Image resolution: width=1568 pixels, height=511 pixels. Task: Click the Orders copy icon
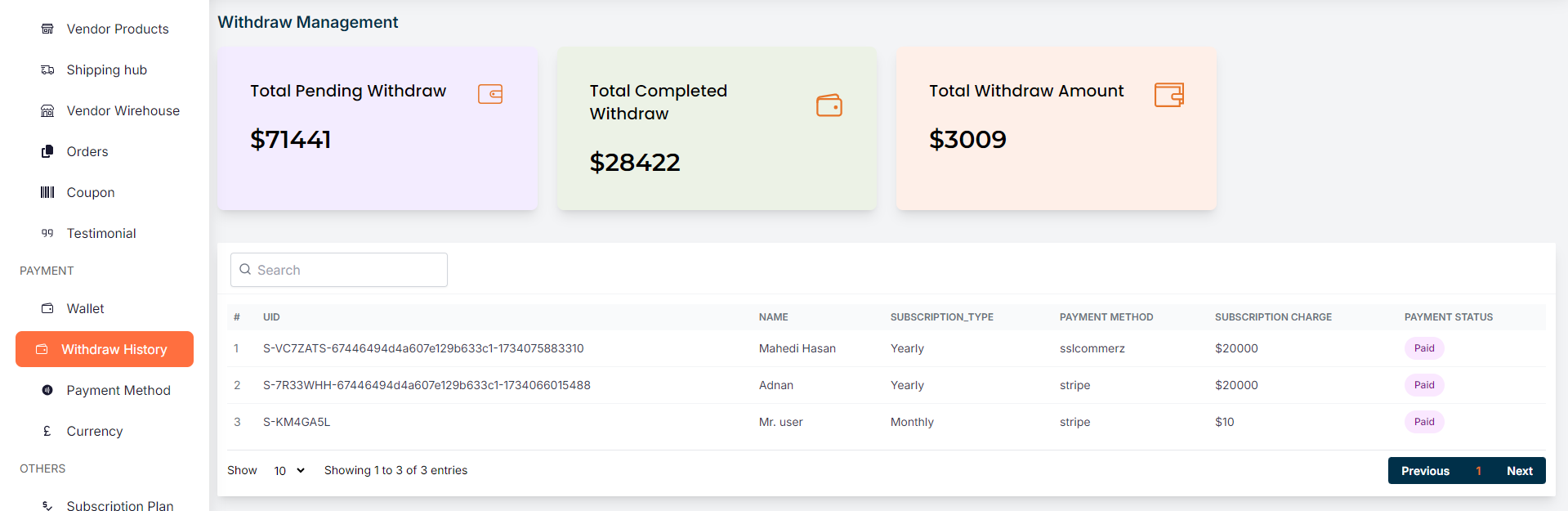click(47, 151)
